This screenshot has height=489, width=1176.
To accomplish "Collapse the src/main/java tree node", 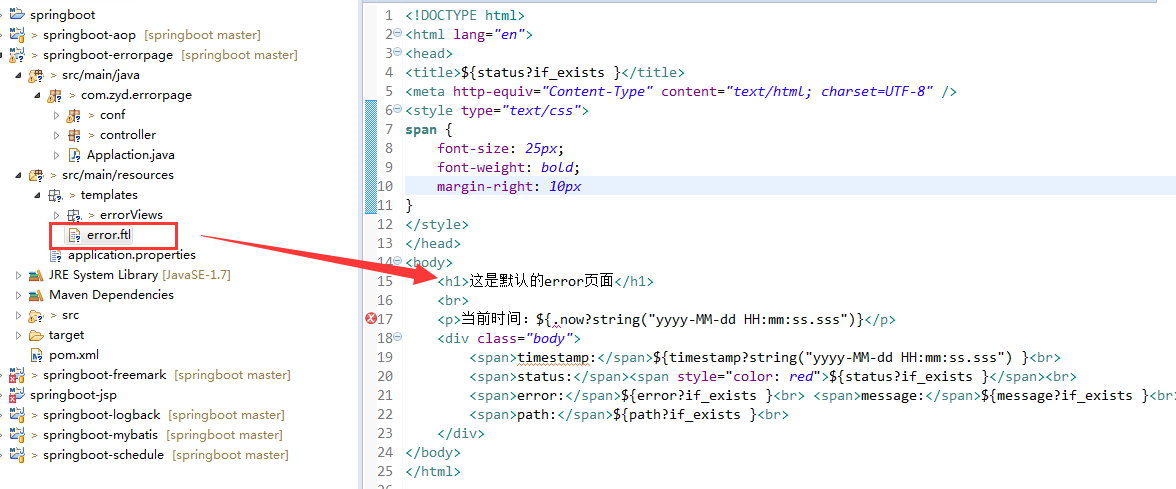I will pyautogui.click(x=18, y=75).
